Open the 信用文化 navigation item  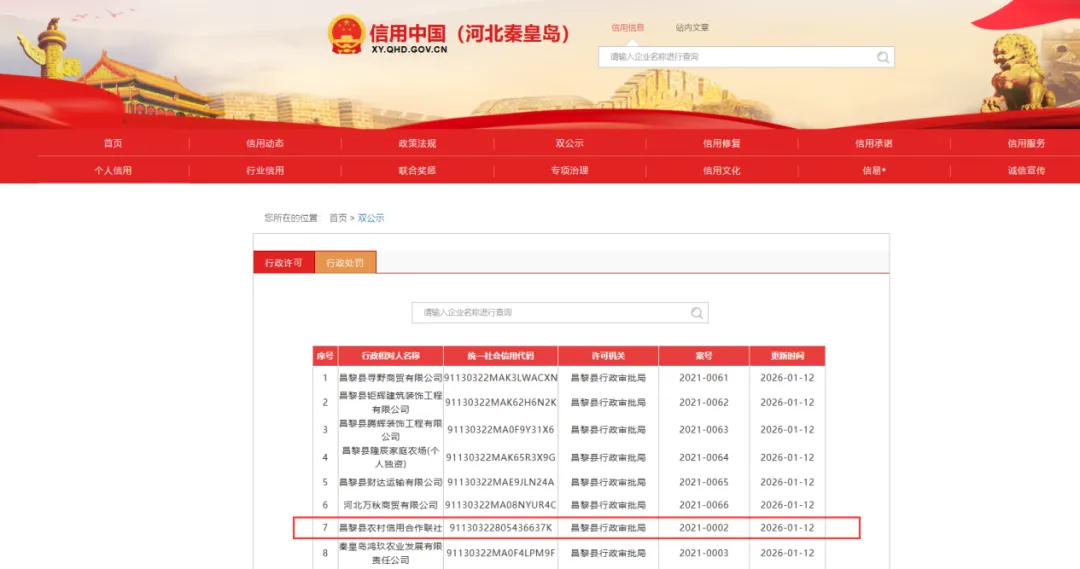click(722, 170)
